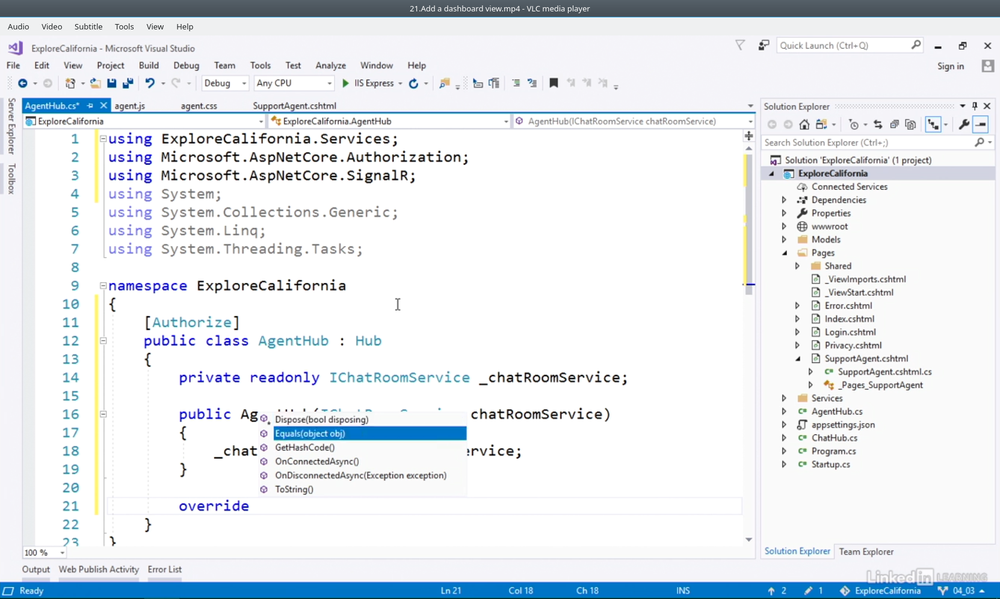Image resolution: width=1000 pixels, height=599 pixels.
Task: Click the browser Refresh toolbar icon
Action: (x=413, y=84)
